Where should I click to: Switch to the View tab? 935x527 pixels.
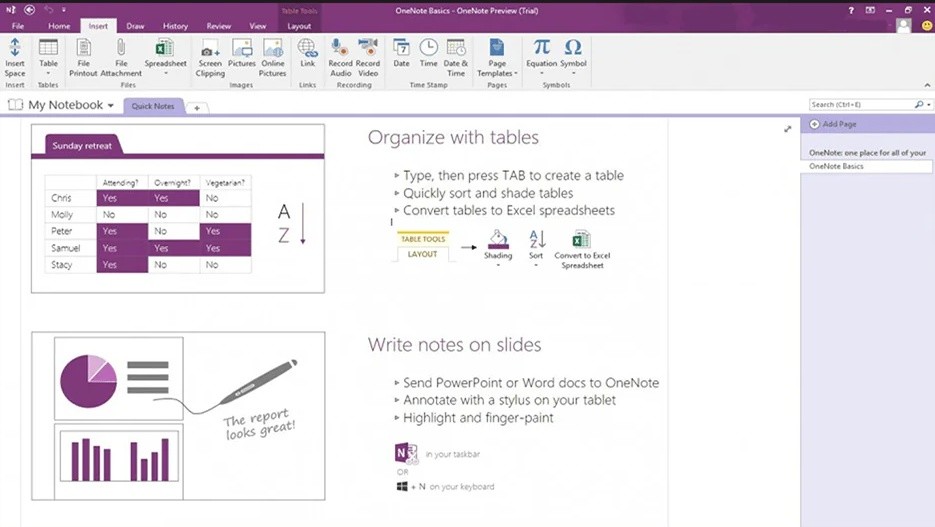[258, 26]
